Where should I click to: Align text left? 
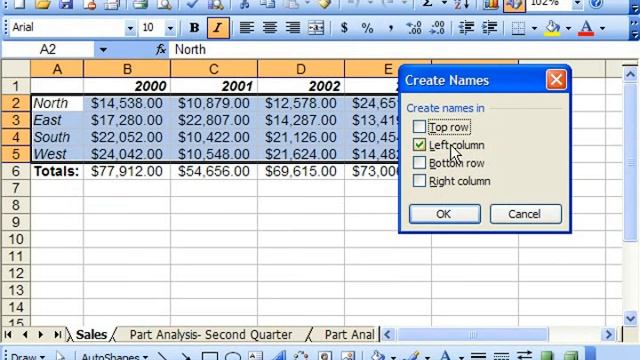point(246,28)
